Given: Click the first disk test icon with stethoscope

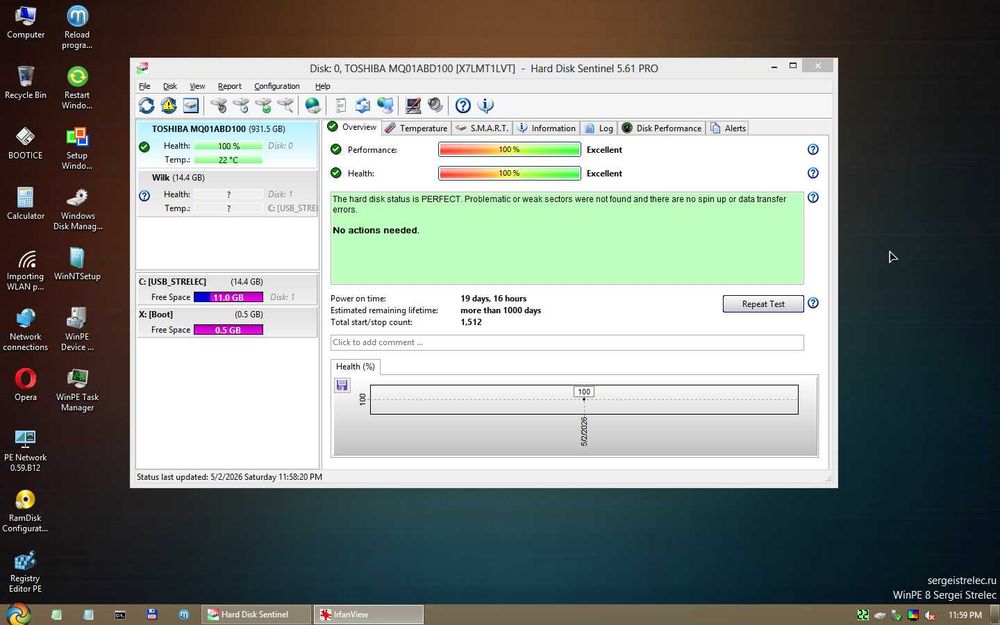Looking at the screenshot, I should pyautogui.click(x=219, y=105).
